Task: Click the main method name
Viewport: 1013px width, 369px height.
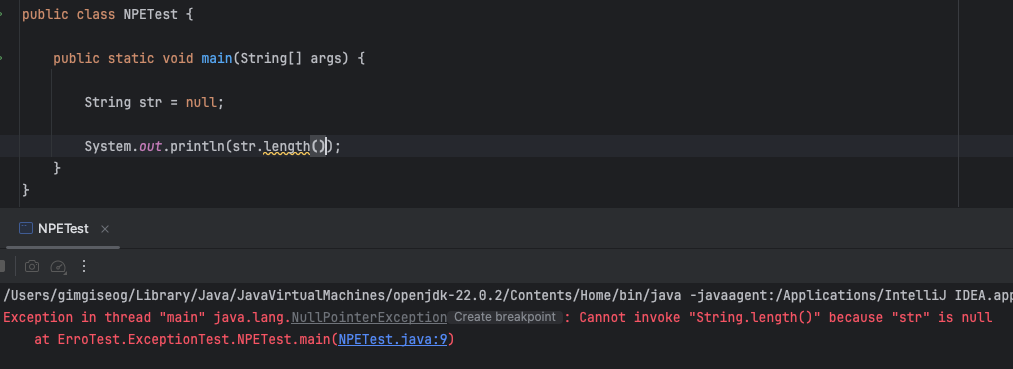Action: [x=216, y=58]
